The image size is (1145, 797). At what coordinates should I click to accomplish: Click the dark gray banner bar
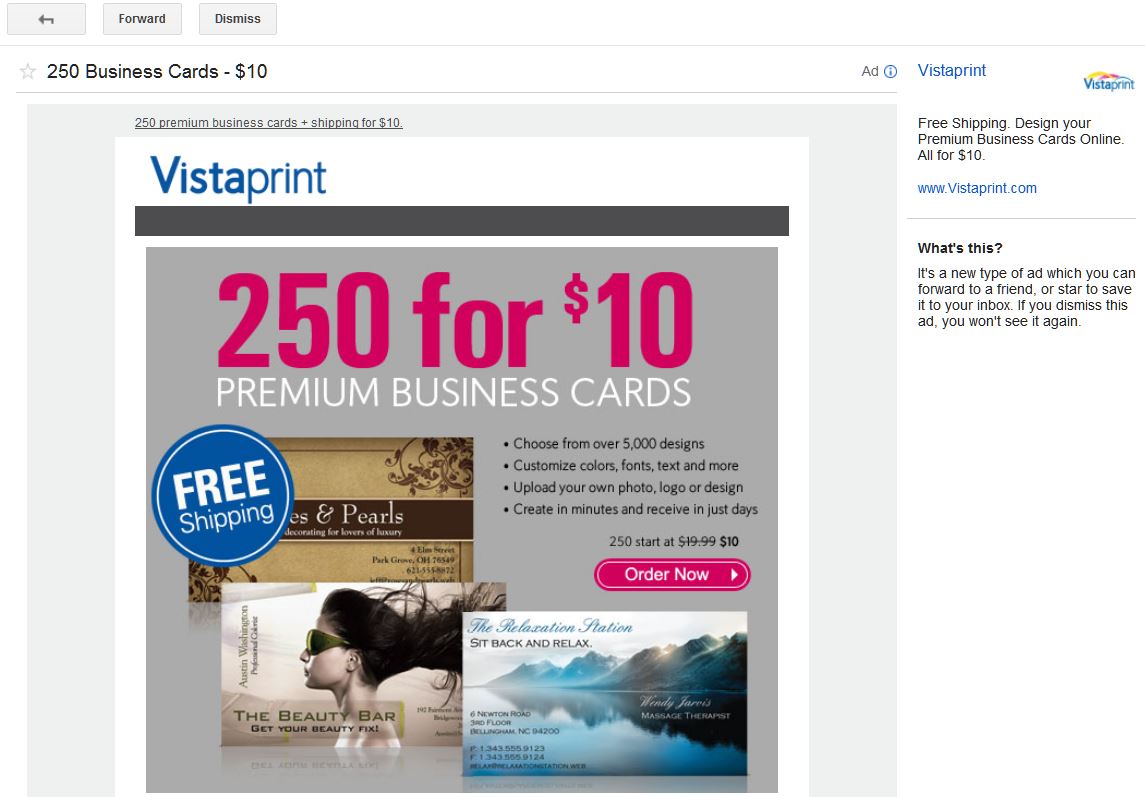462,221
